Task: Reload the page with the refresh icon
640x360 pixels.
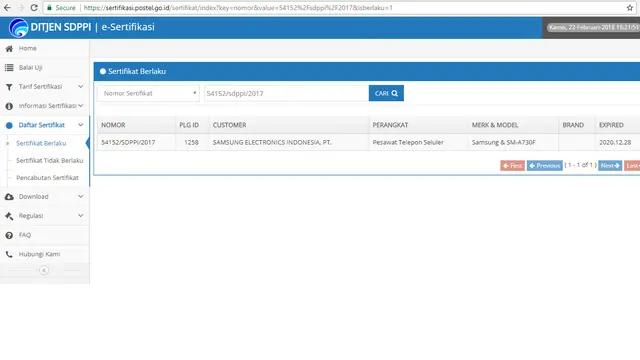Action: pyautogui.click(x=34, y=8)
